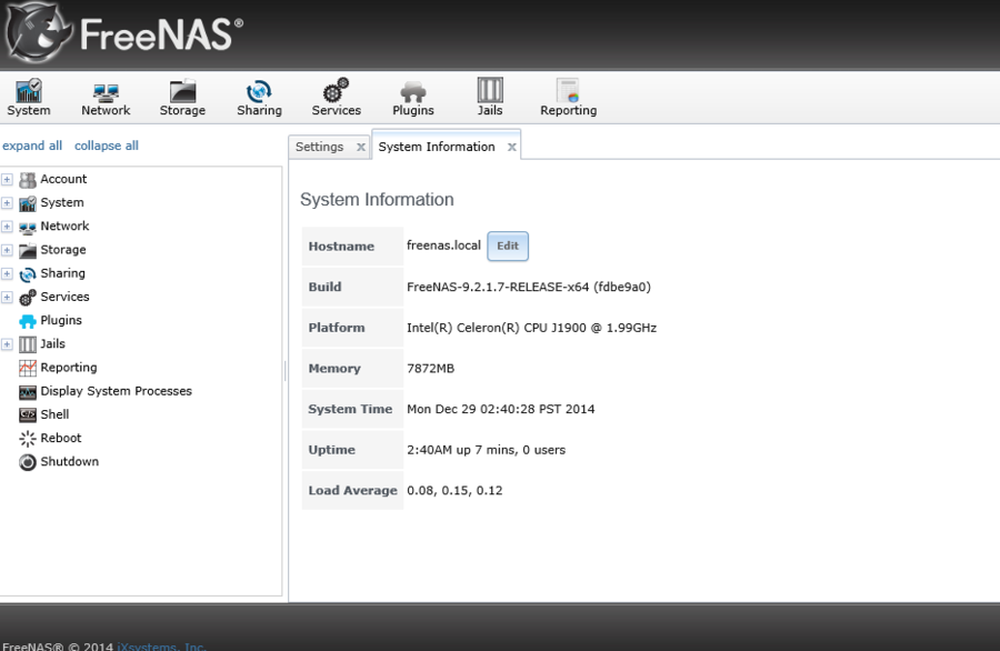The height and width of the screenshot is (651, 1000).
Task: Open System from the top toolbar
Action: (29, 98)
